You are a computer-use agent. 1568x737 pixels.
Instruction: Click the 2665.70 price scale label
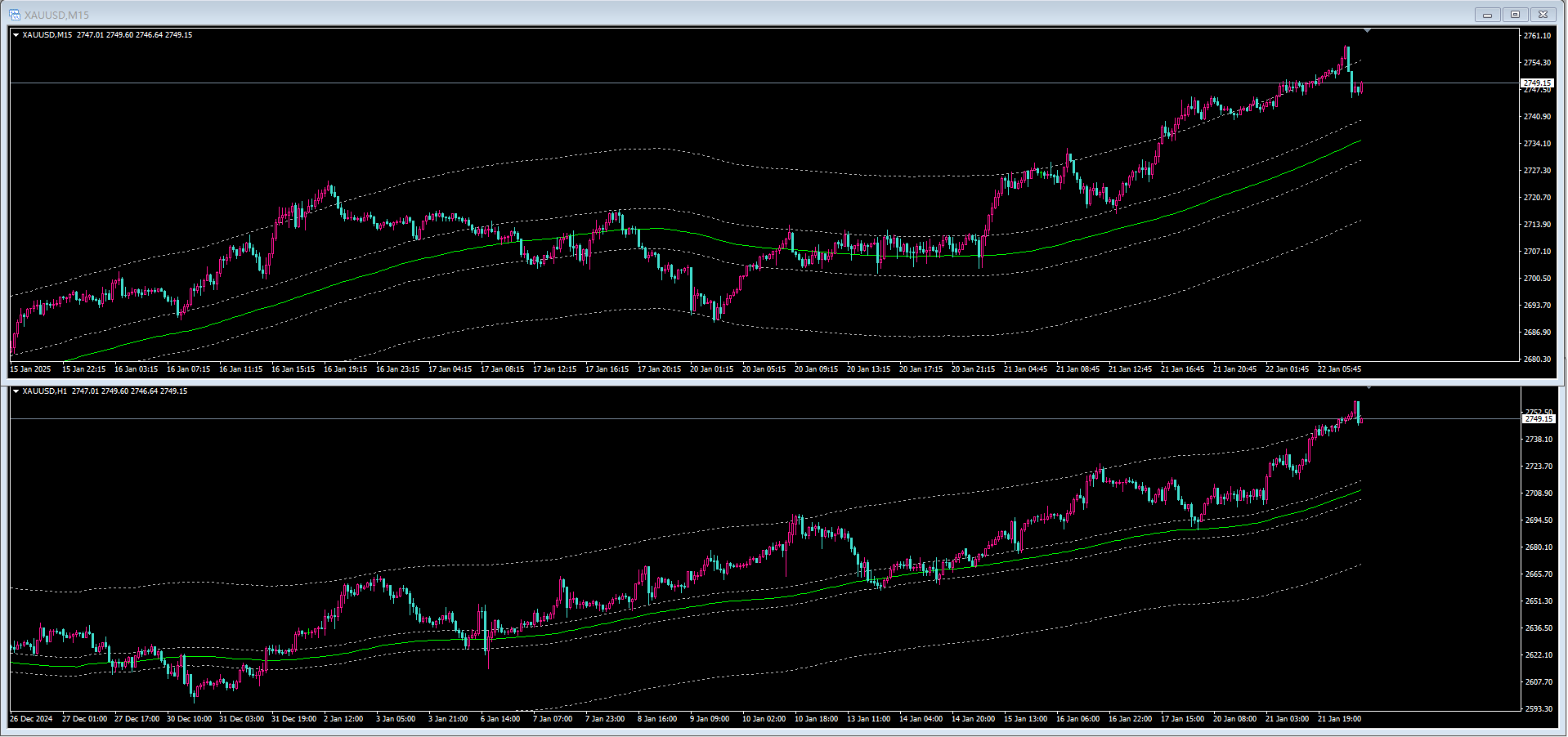click(x=1539, y=574)
